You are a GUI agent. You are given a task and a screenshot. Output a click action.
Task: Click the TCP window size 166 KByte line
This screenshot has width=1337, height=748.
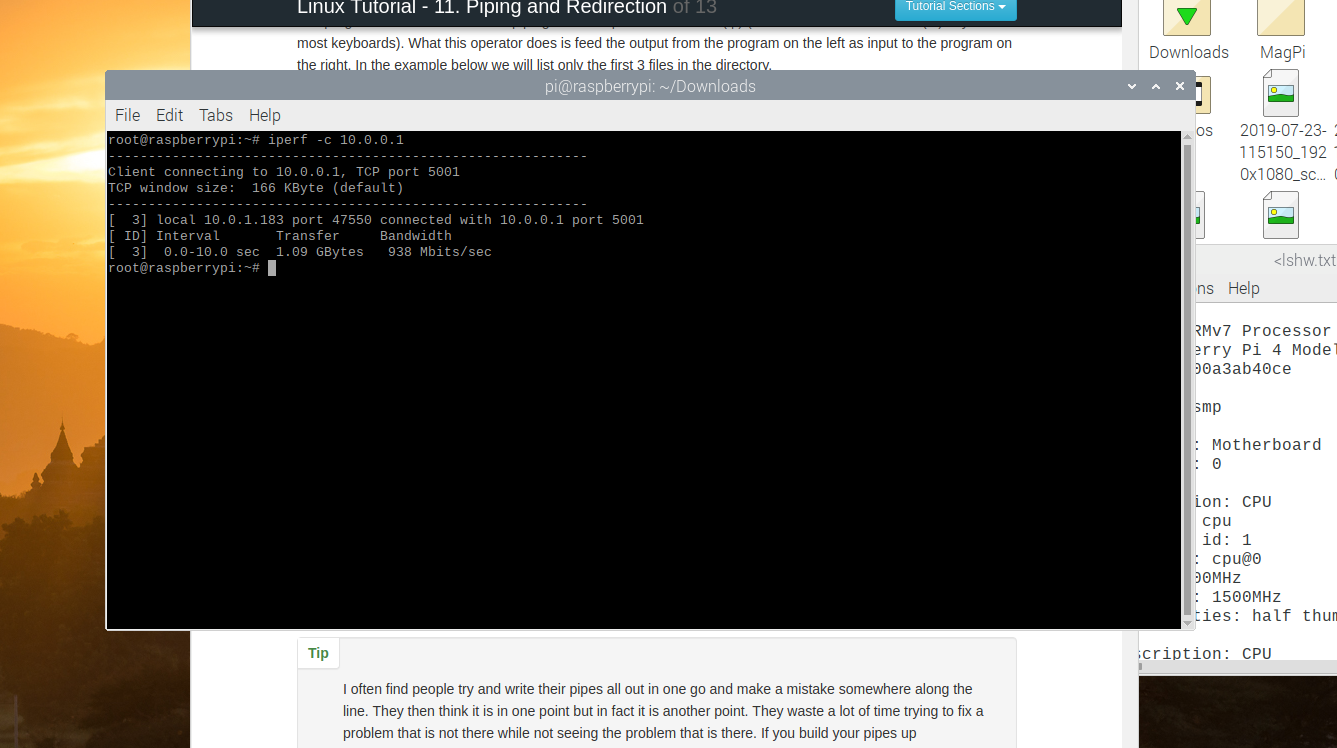pyautogui.click(x=256, y=188)
